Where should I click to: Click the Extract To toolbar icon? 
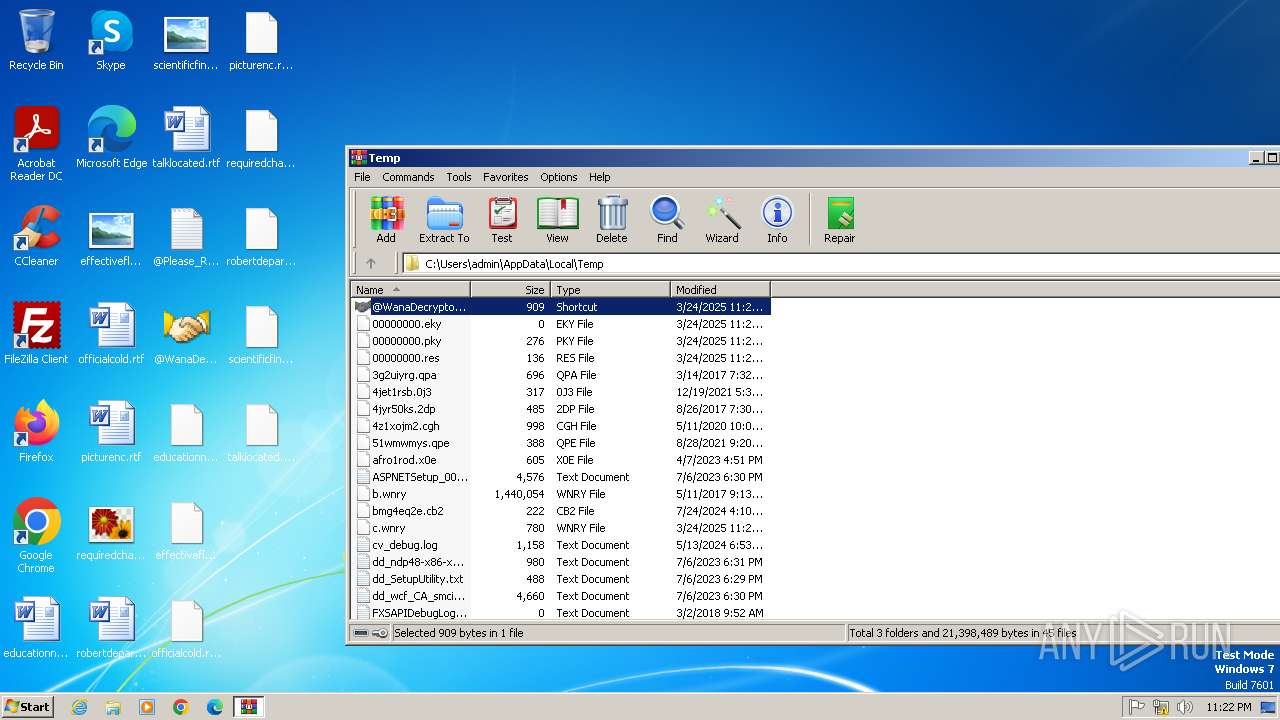tap(444, 220)
